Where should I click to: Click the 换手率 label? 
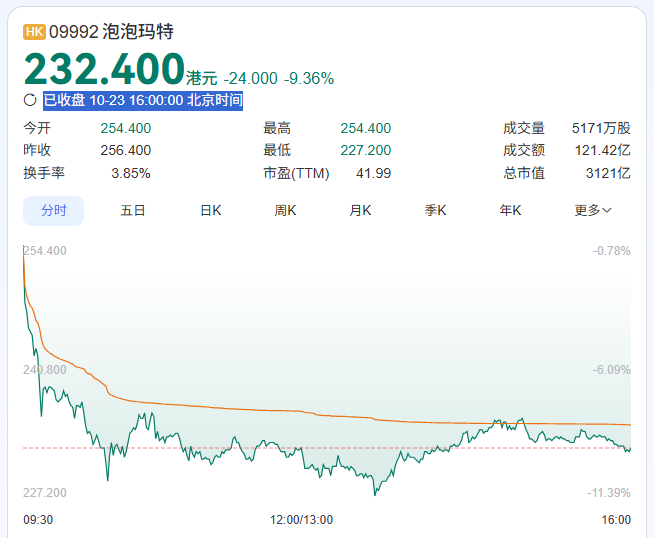(x=44, y=173)
